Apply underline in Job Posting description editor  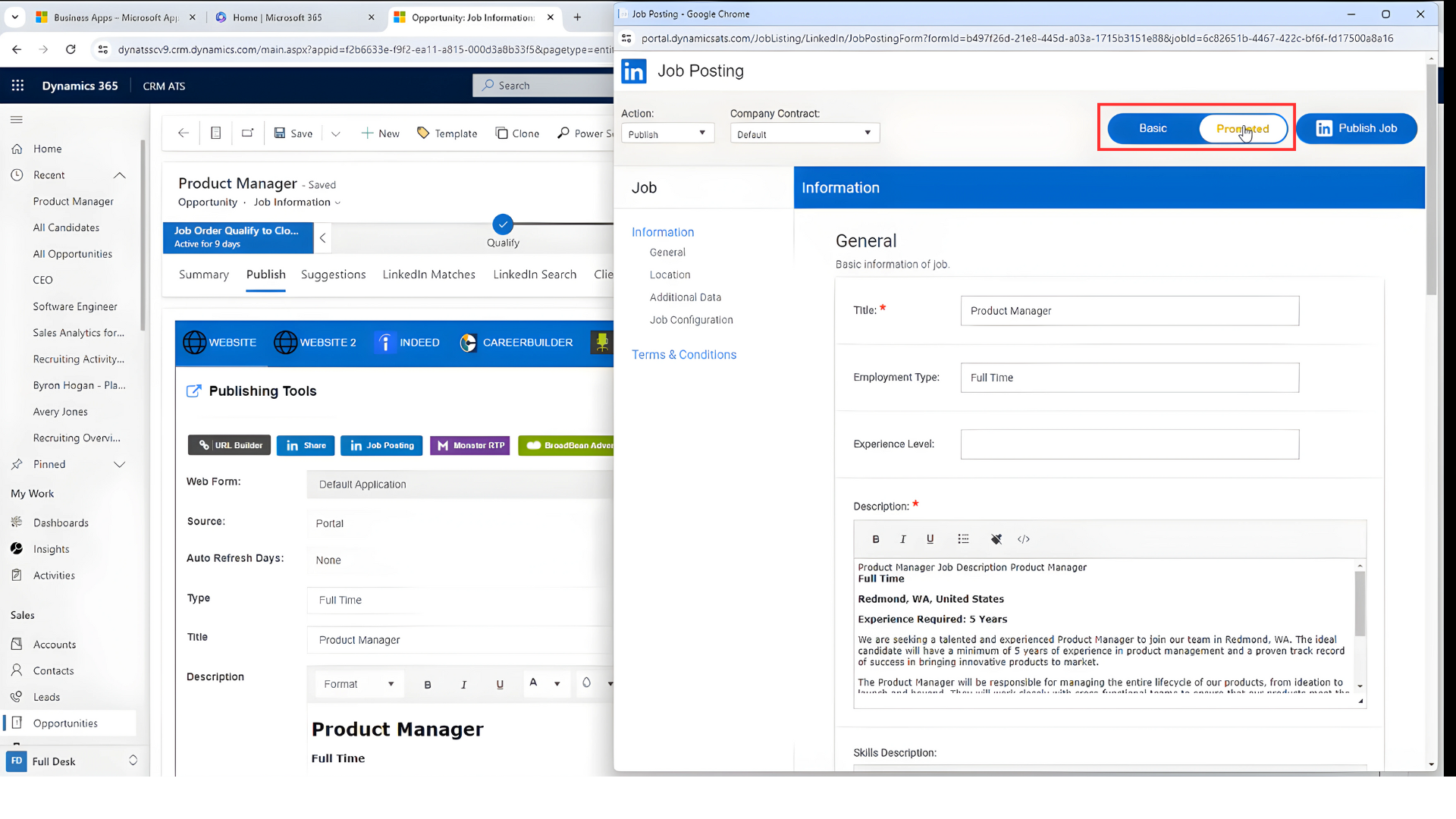[x=930, y=539]
